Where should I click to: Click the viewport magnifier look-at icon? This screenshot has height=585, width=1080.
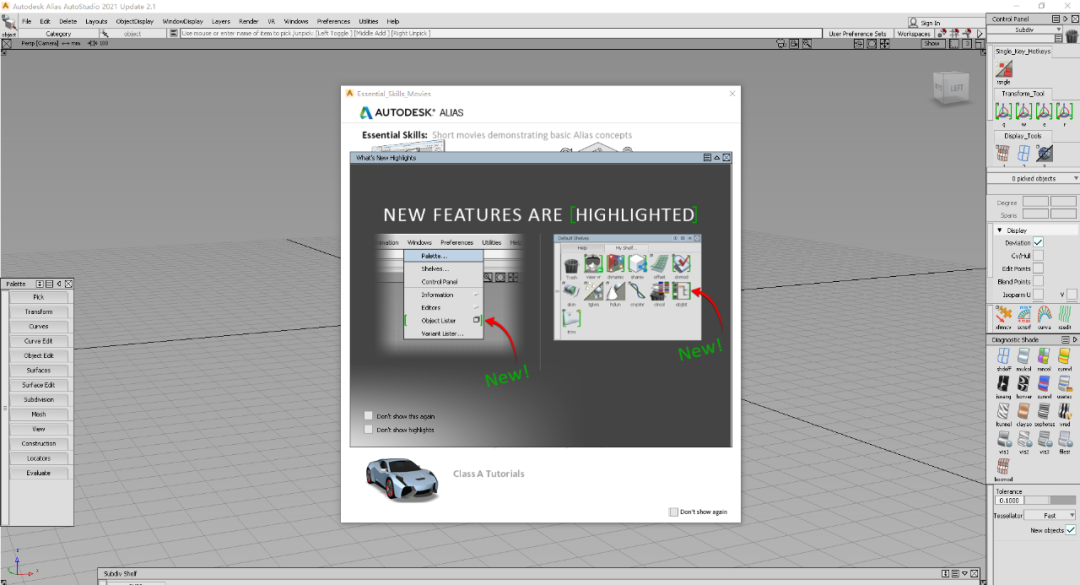click(x=807, y=43)
